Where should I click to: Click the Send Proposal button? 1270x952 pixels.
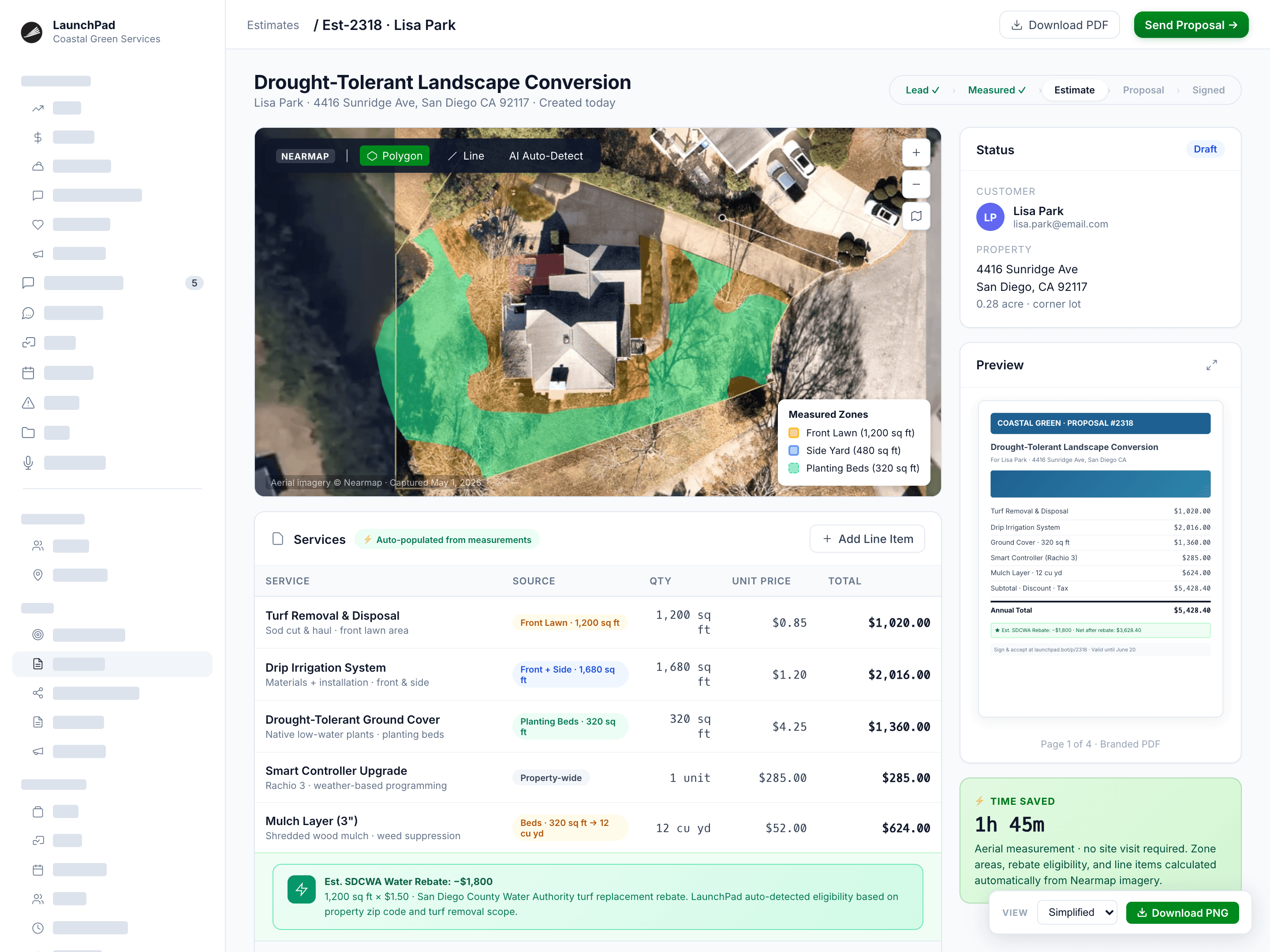point(1191,25)
